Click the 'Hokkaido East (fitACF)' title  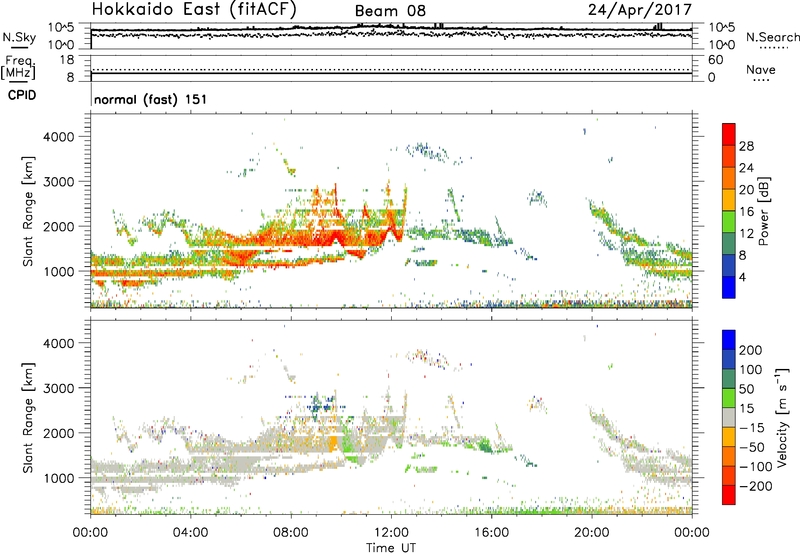click(x=194, y=9)
